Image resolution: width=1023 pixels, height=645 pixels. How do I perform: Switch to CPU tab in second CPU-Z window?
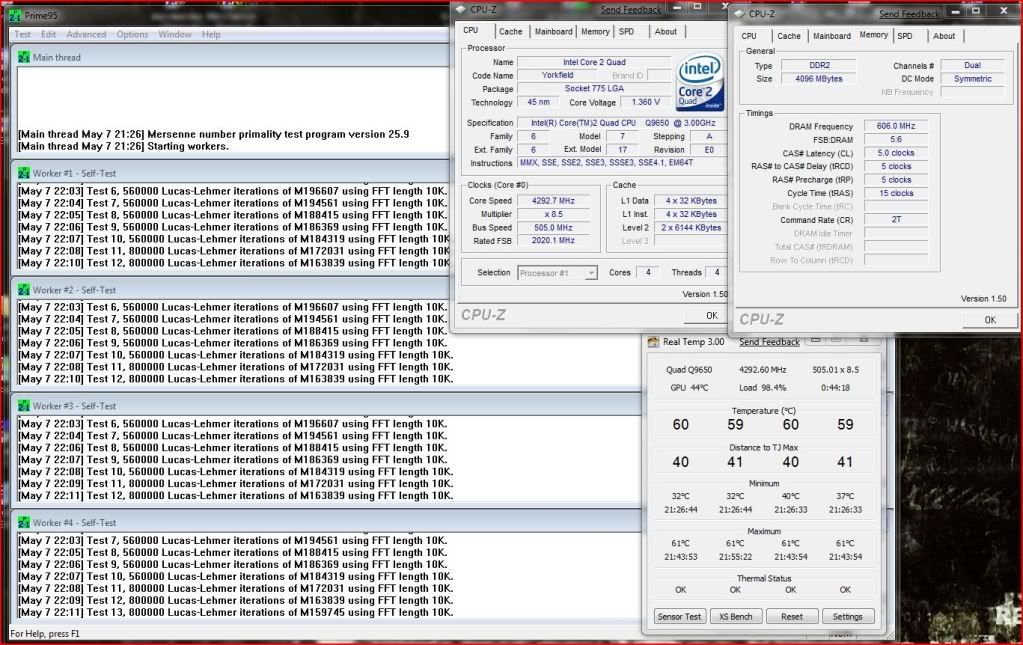coord(749,36)
